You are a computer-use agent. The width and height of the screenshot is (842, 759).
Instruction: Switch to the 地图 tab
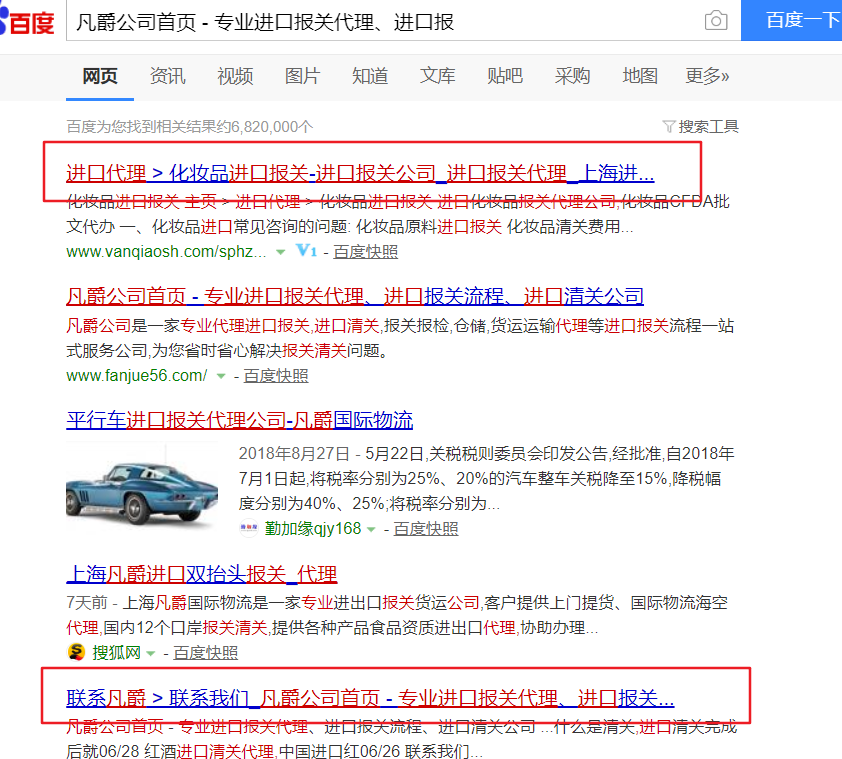tap(640, 76)
